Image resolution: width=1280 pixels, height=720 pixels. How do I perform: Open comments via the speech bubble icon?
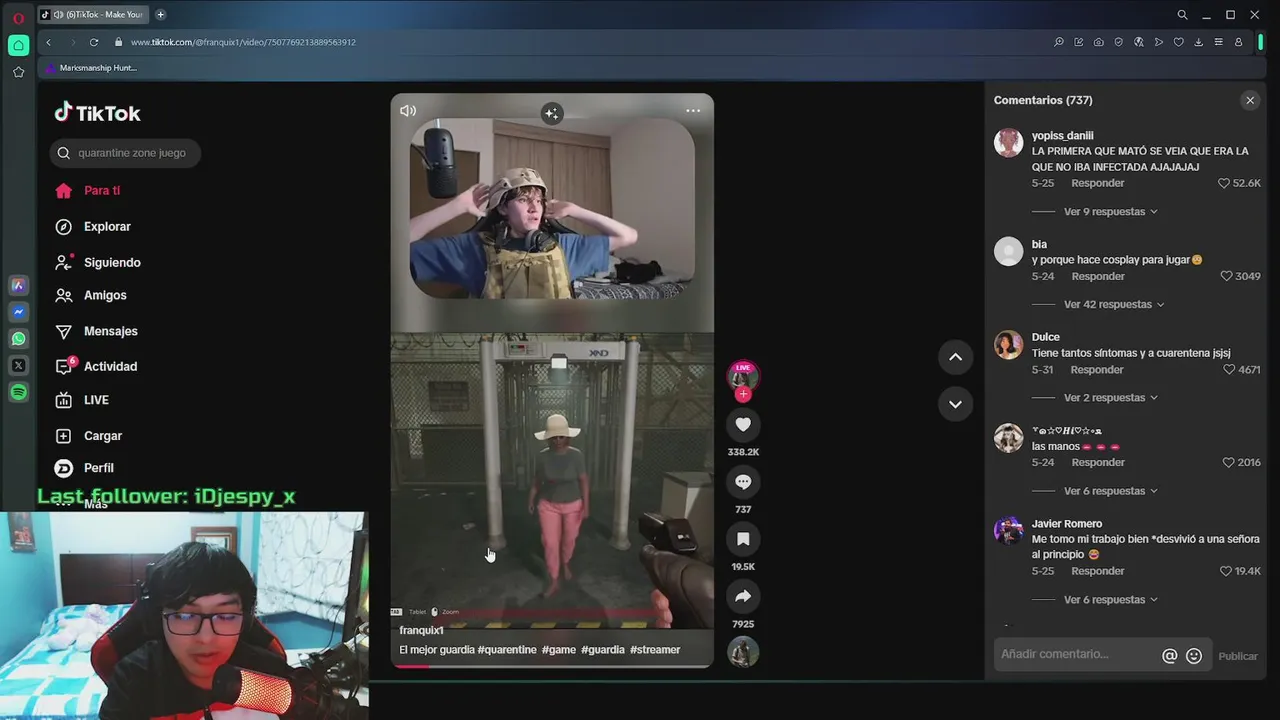(x=743, y=482)
